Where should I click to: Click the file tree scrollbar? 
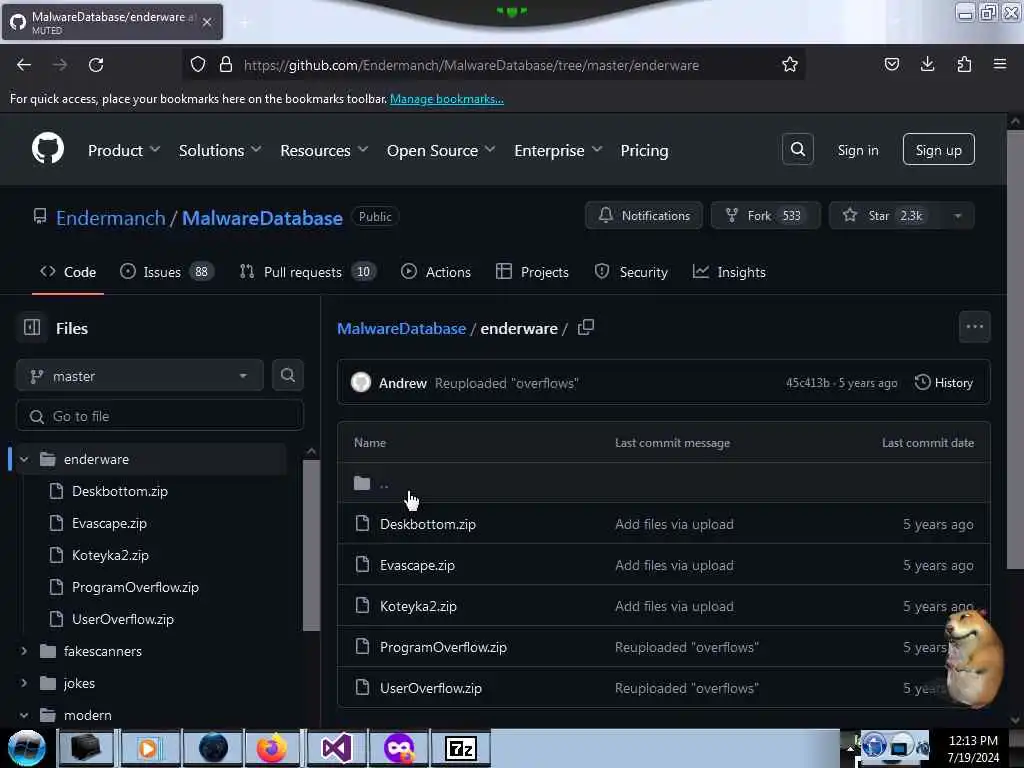[312, 545]
